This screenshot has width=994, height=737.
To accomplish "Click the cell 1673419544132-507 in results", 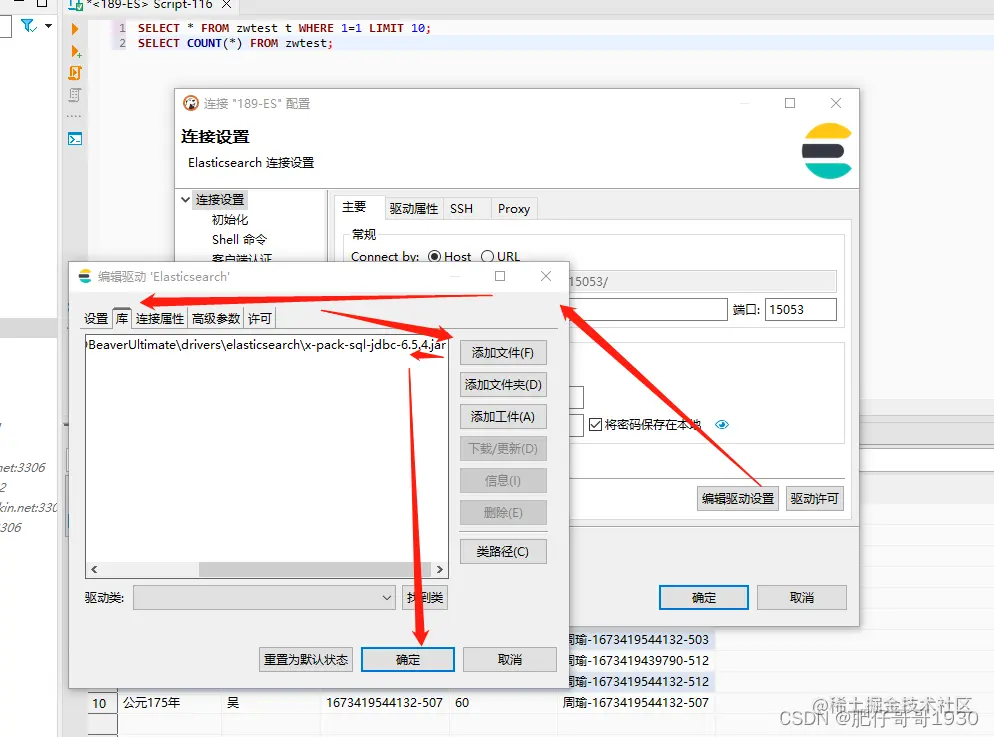I will [384, 703].
